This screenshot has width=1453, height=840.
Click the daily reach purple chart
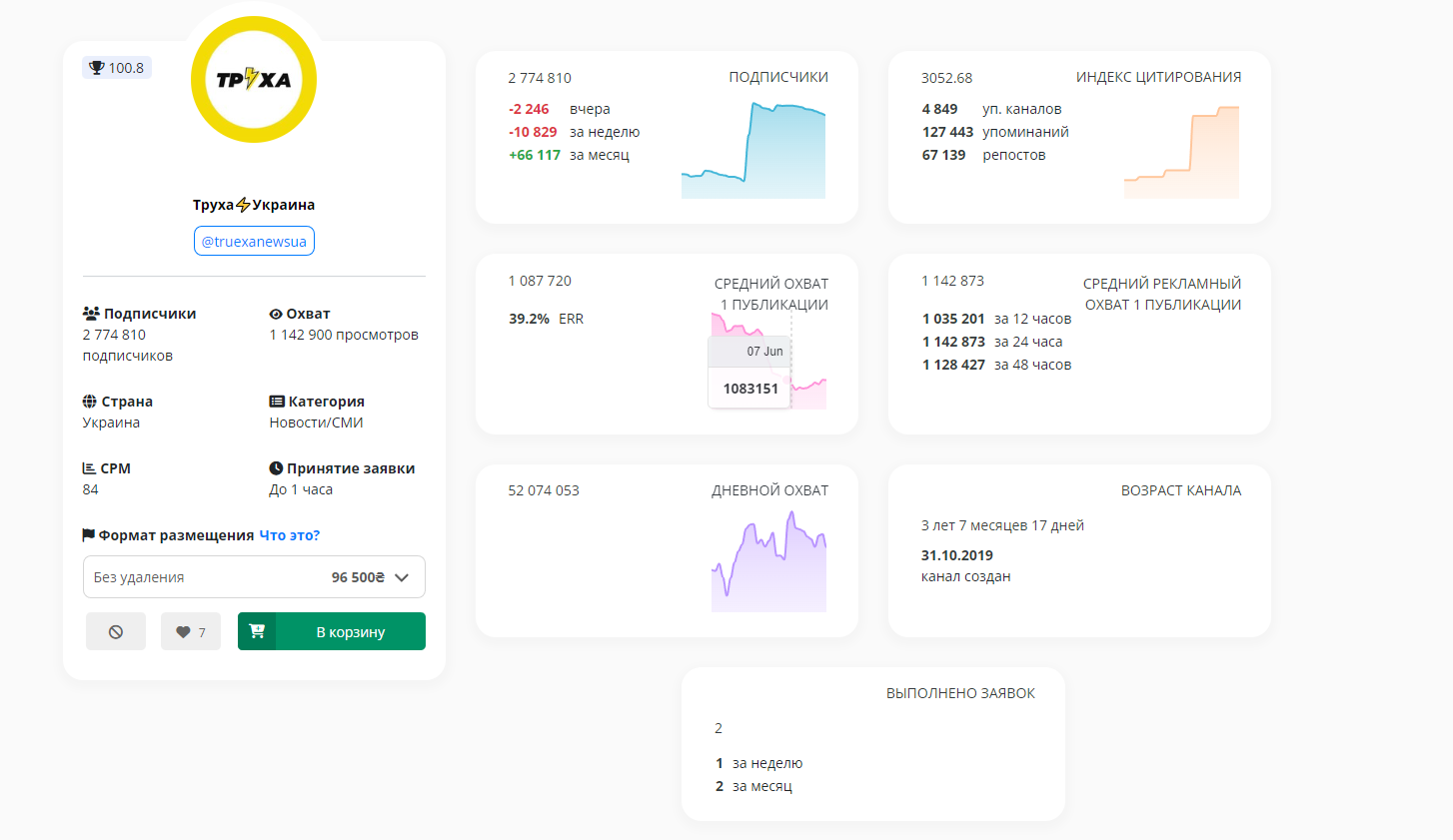pyautogui.click(x=768, y=561)
